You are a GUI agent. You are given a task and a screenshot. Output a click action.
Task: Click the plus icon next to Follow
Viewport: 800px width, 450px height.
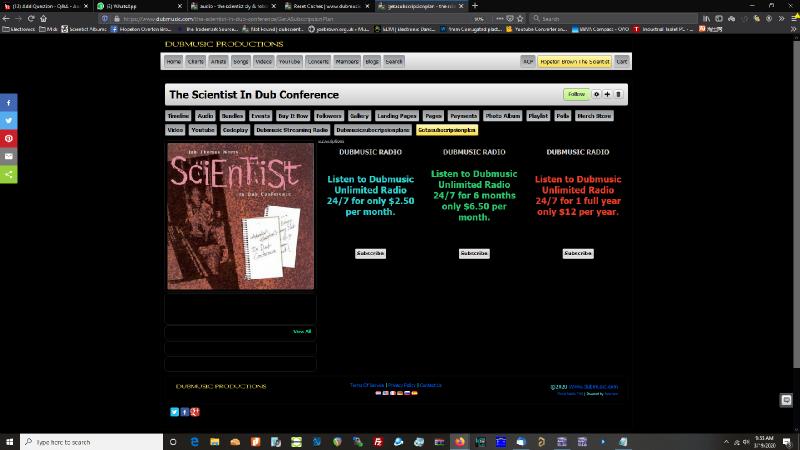607,94
